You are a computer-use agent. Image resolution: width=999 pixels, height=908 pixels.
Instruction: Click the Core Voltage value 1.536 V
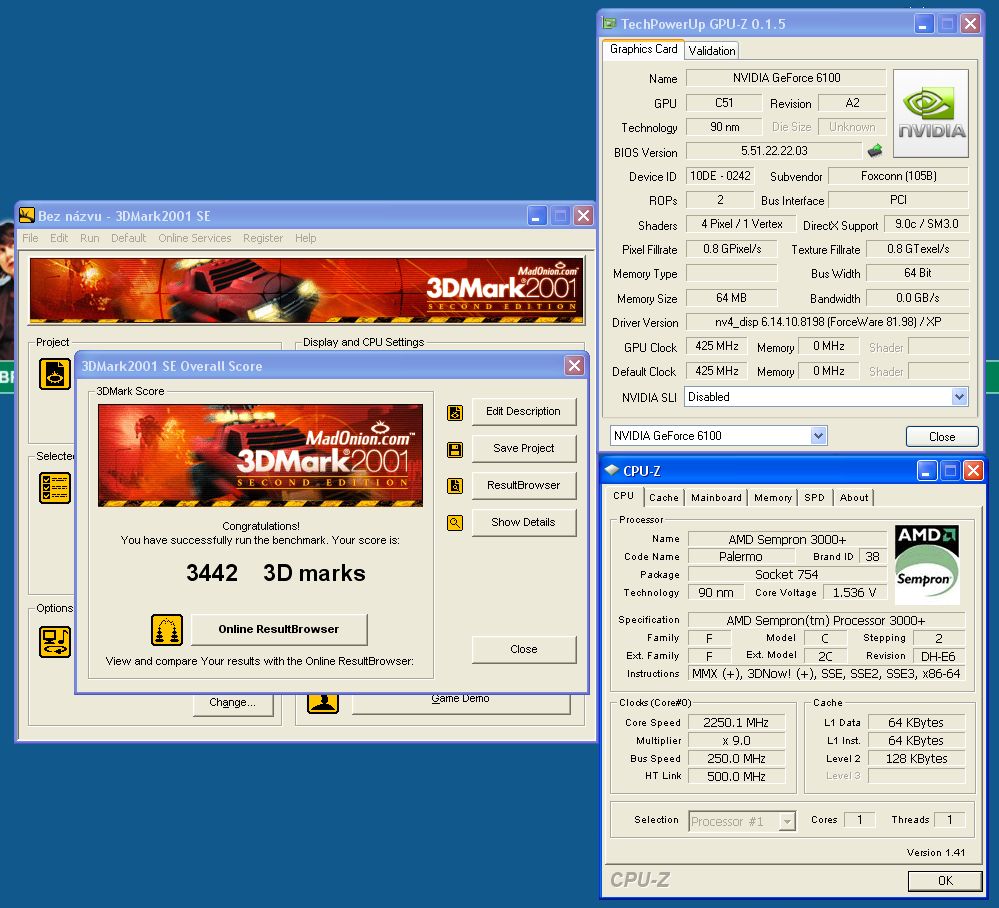pos(854,593)
